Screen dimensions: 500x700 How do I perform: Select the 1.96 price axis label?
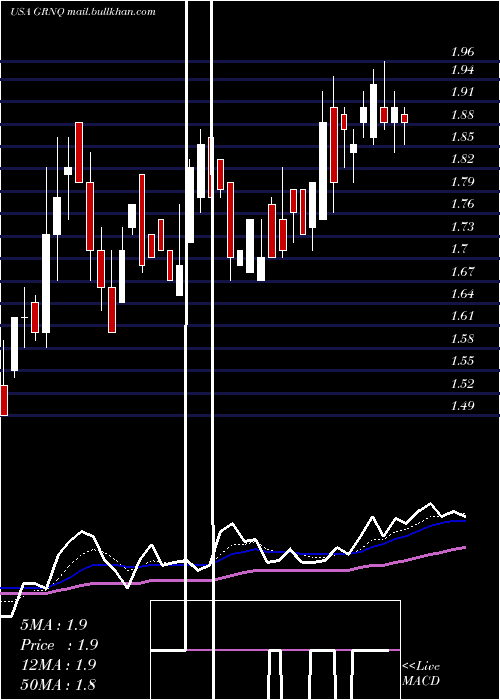coord(462,52)
